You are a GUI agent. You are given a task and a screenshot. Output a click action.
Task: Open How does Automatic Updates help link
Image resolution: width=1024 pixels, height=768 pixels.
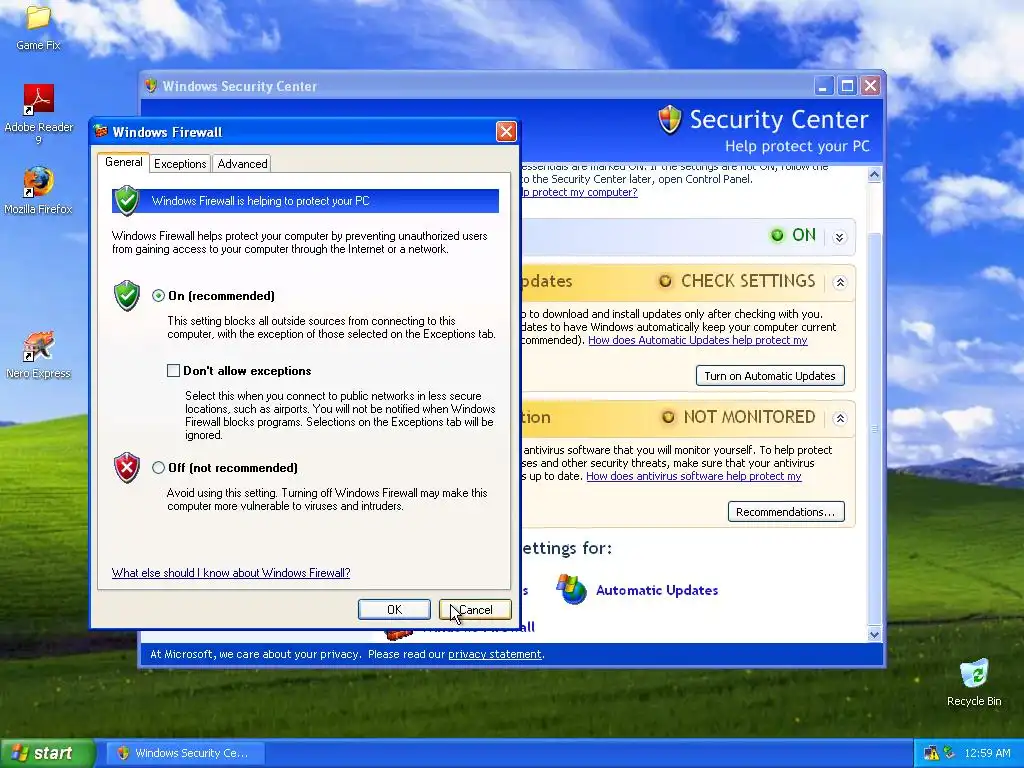click(697, 340)
